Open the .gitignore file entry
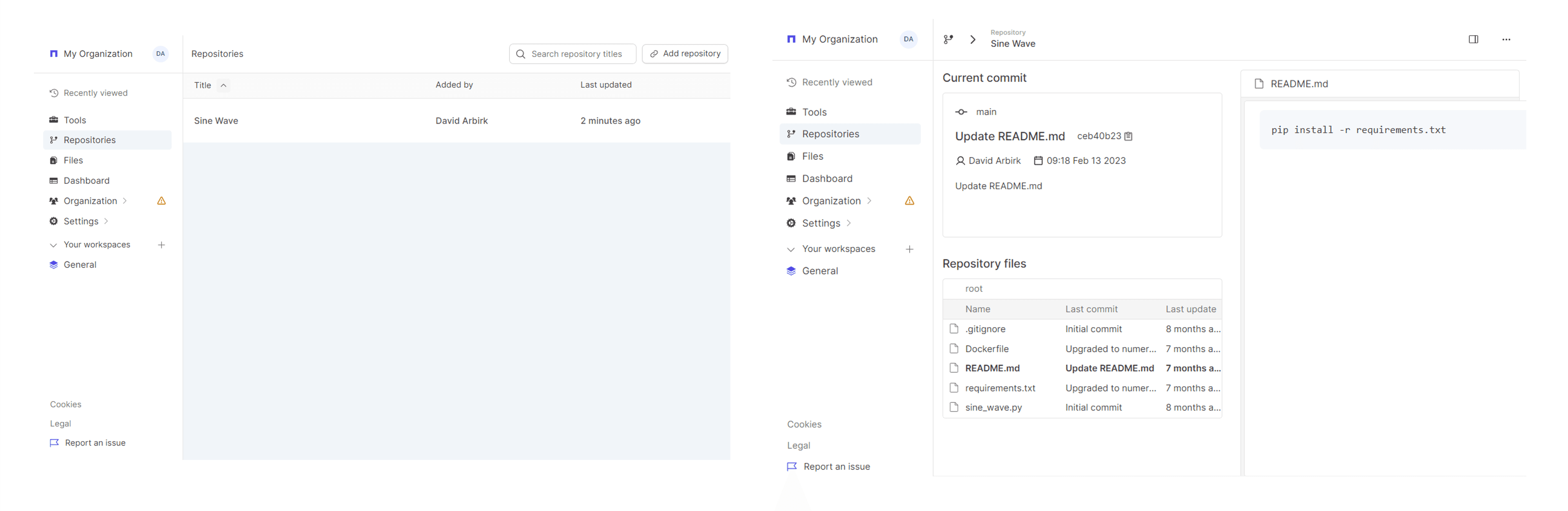1568x511 pixels. 985,329
